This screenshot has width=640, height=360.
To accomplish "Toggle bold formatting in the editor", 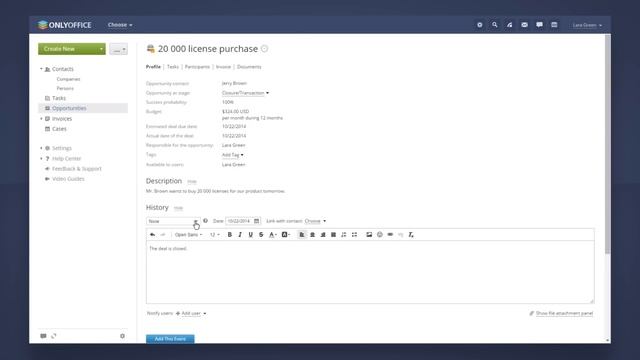I will coord(230,235).
